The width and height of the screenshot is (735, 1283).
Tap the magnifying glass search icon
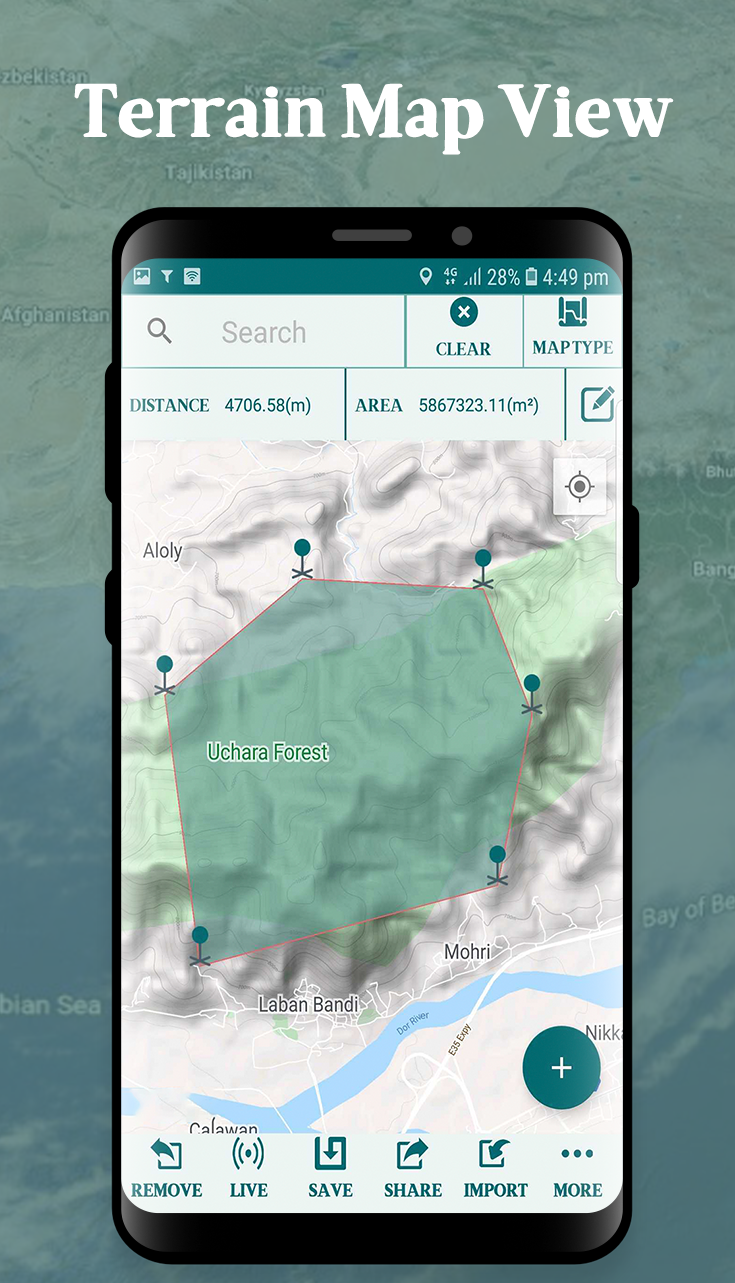160,331
